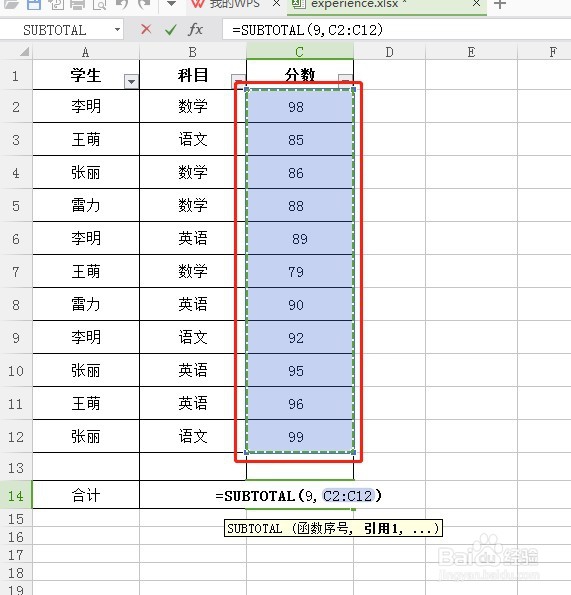571x595 pixels.
Task: Click the 学生 header cell
Action: pos(86,75)
